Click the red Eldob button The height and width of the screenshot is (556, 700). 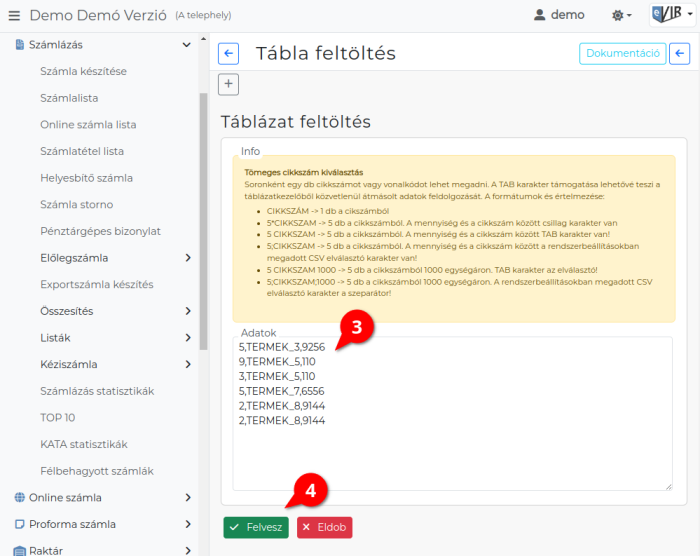pos(325,527)
